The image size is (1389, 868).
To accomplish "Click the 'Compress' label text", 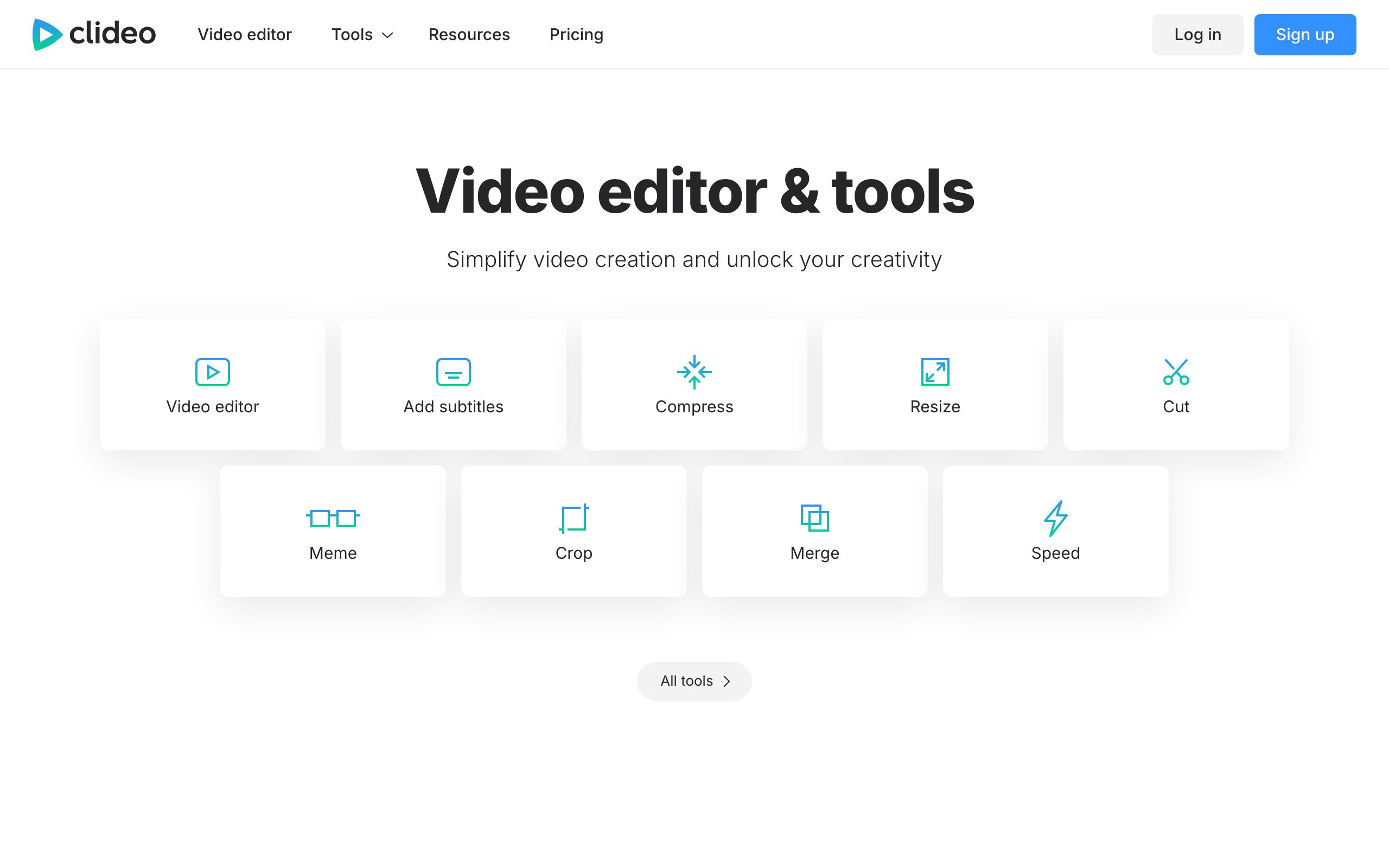I will tap(694, 407).
